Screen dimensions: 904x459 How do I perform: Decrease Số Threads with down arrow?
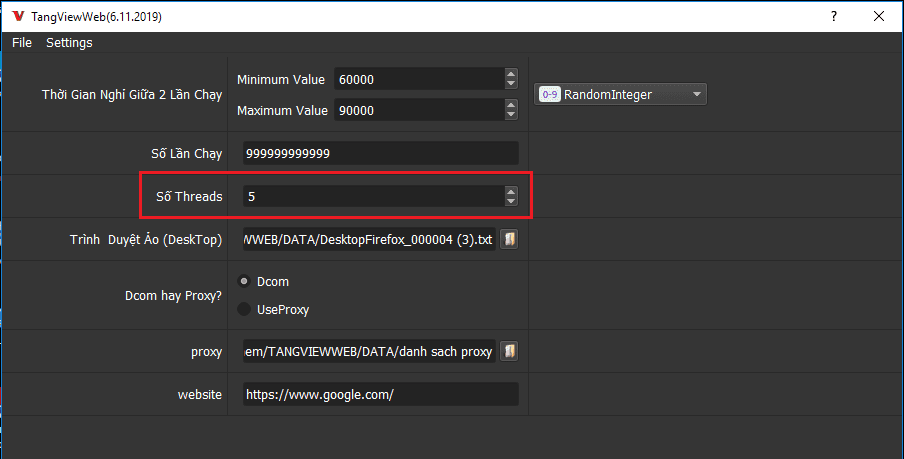click(x=511, y=202)
